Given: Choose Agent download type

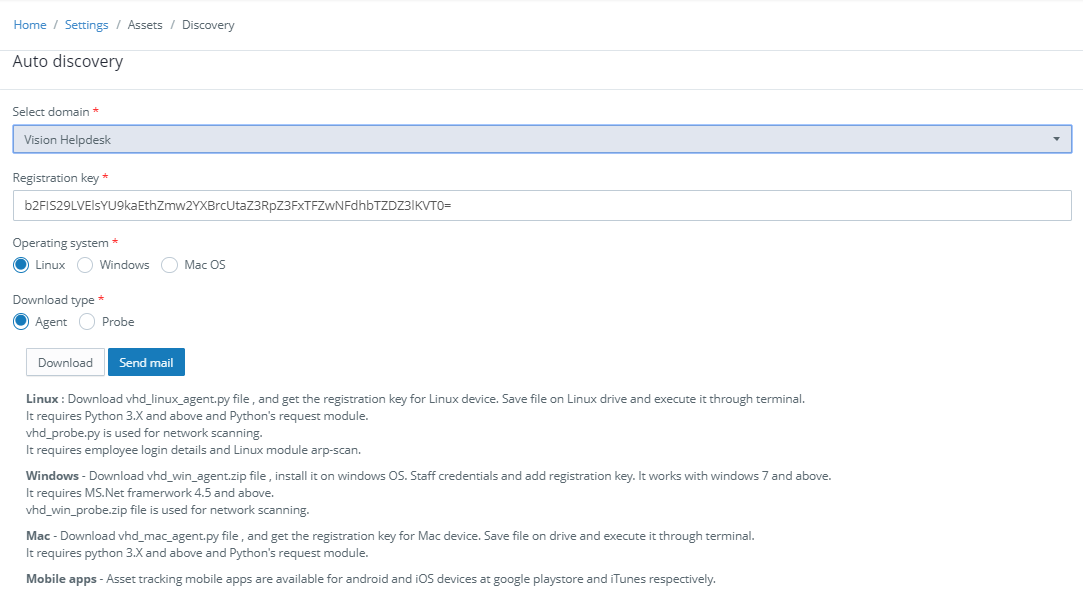Looking at the screenshot, I should point(21,321).
